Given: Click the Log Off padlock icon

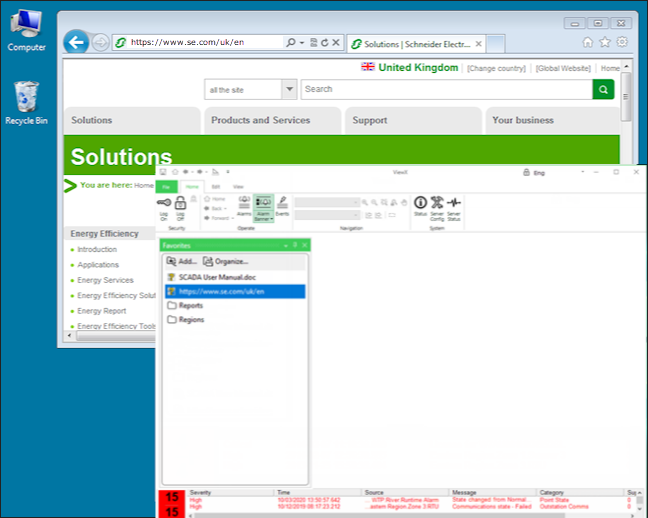Looking at the screenshot, I should [x=181, y=202].
